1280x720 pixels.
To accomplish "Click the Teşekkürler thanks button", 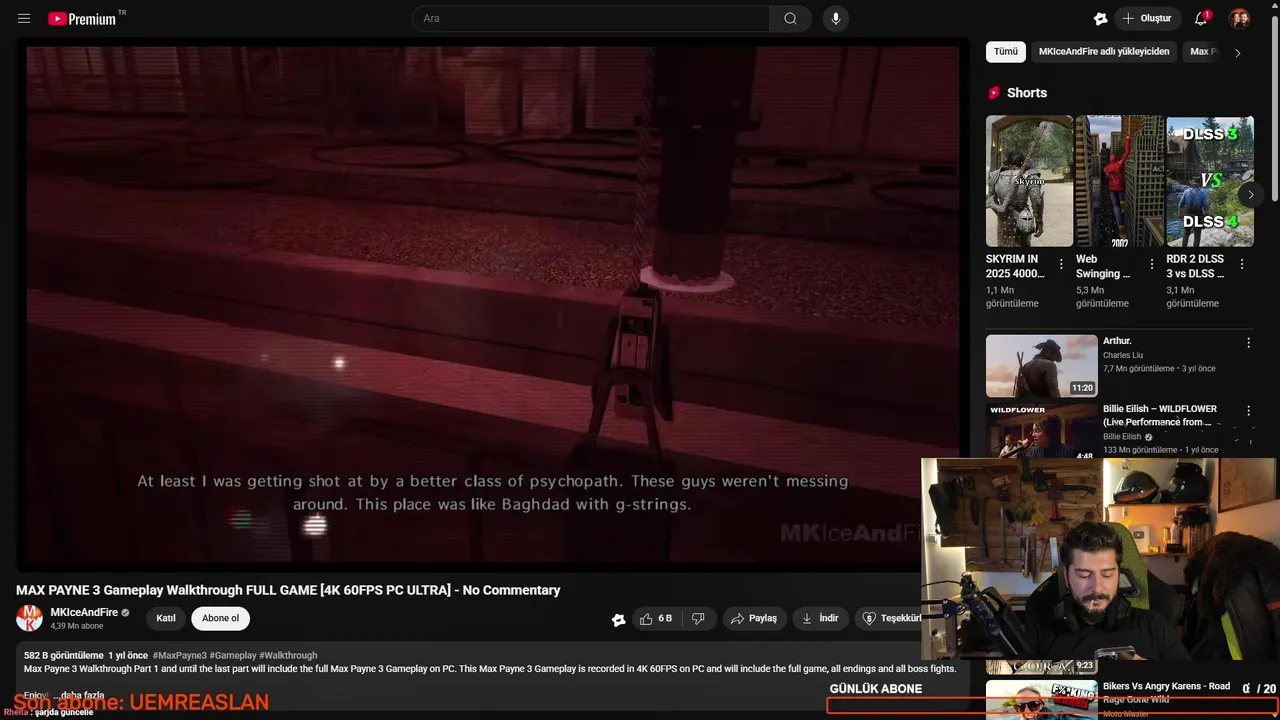I will pyautogui.click(x=888, y=618).
